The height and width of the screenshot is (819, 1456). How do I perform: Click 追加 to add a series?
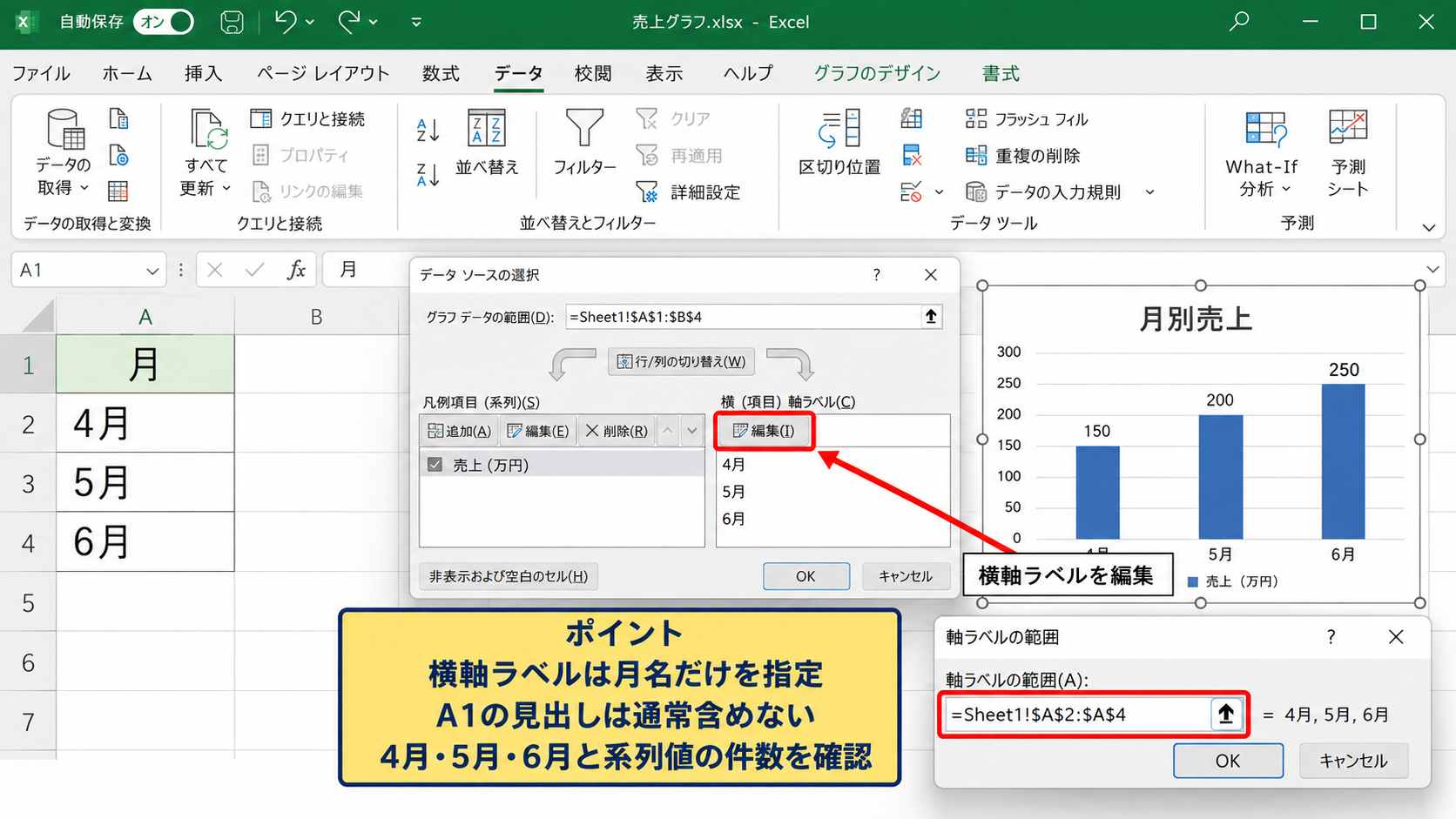[459, 431]
